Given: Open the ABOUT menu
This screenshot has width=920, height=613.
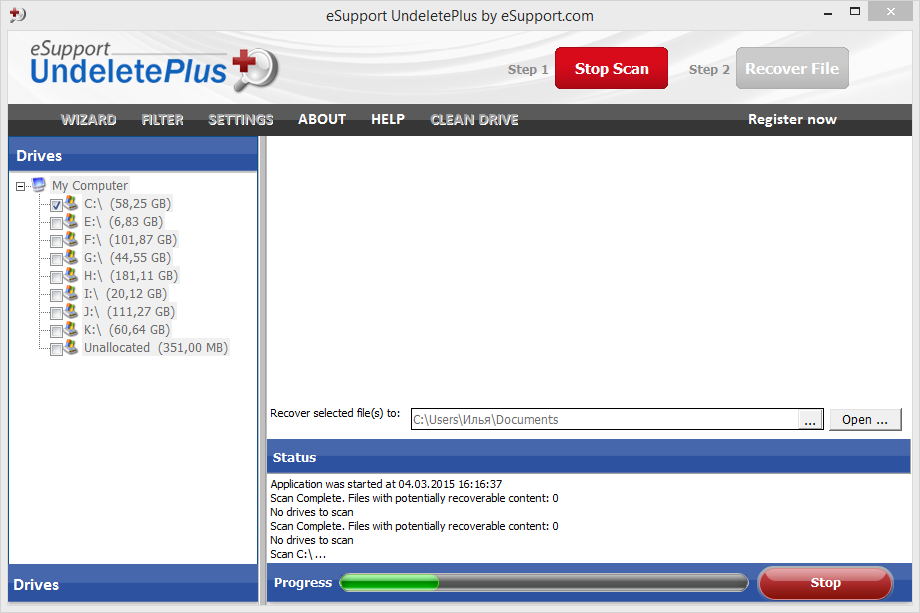Looking at the screenshot, I should [x=322, y=120].
